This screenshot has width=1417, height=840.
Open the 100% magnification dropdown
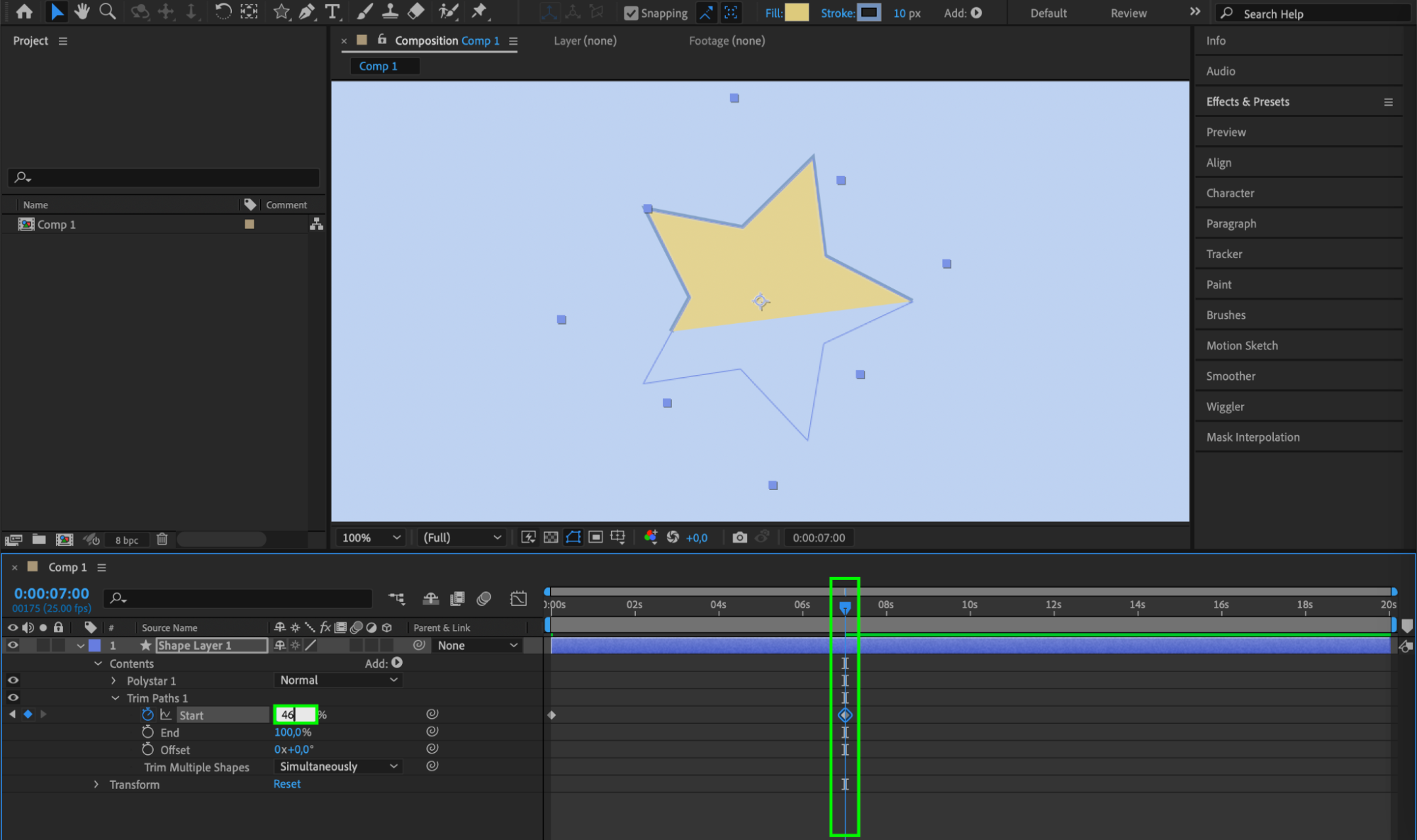(371, 537)
